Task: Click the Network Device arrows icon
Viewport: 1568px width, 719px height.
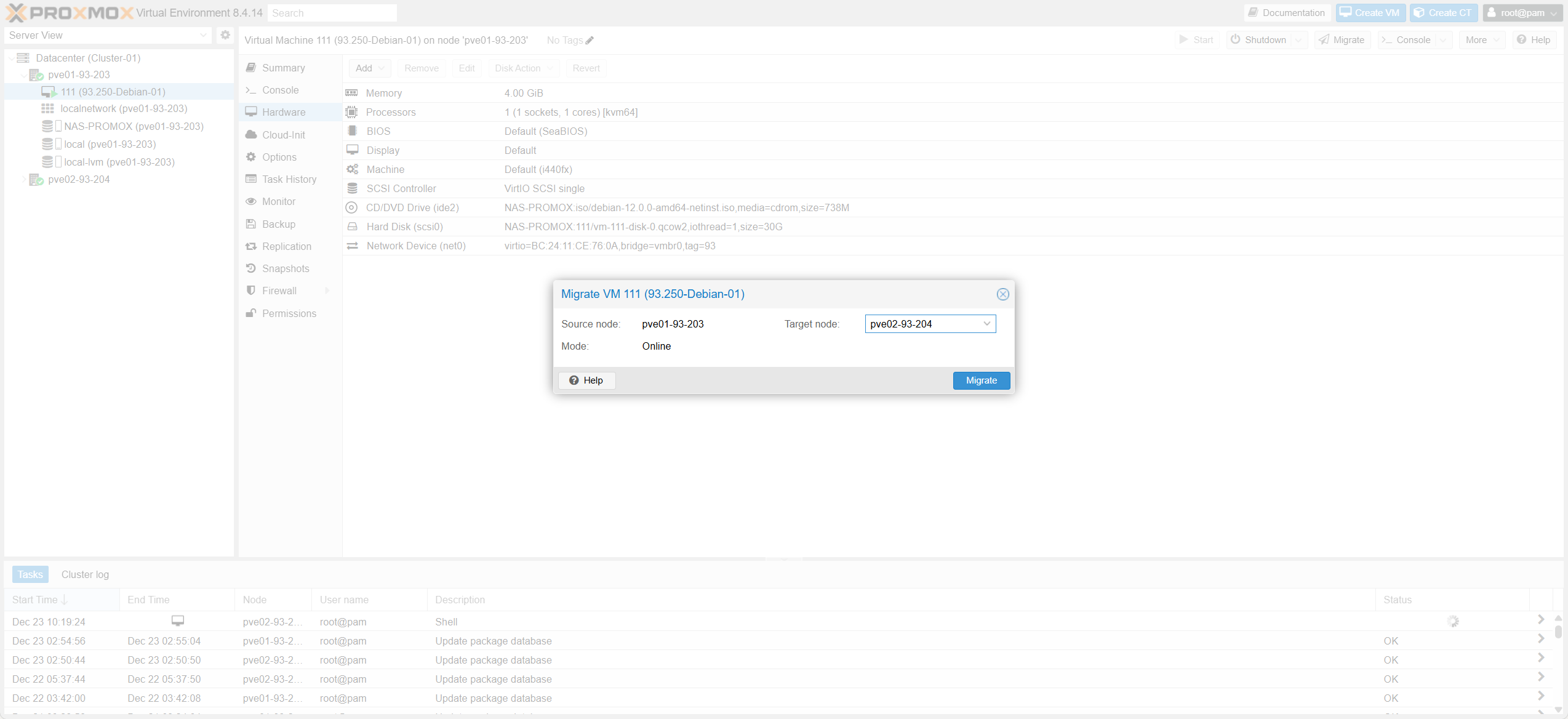Action: (352, 246)
